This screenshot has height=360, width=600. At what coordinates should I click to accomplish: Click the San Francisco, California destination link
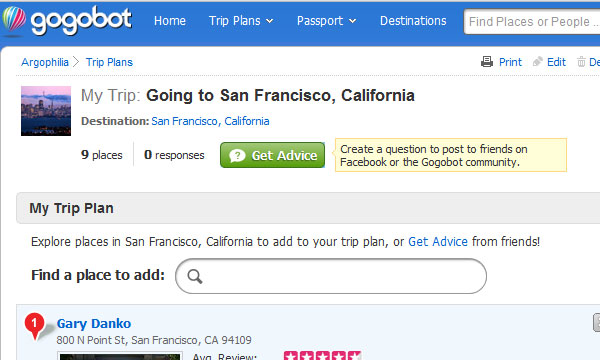(x=210, y=121)
